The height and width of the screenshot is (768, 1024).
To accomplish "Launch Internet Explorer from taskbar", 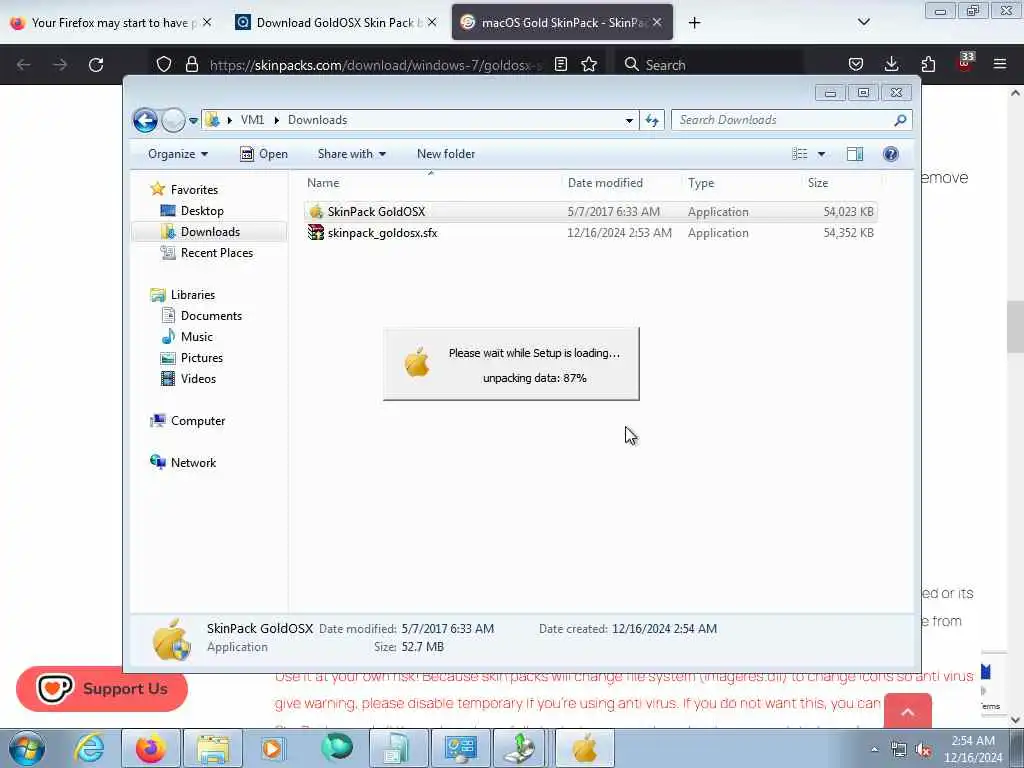I will pyautogui.click(x=89, y=748).
